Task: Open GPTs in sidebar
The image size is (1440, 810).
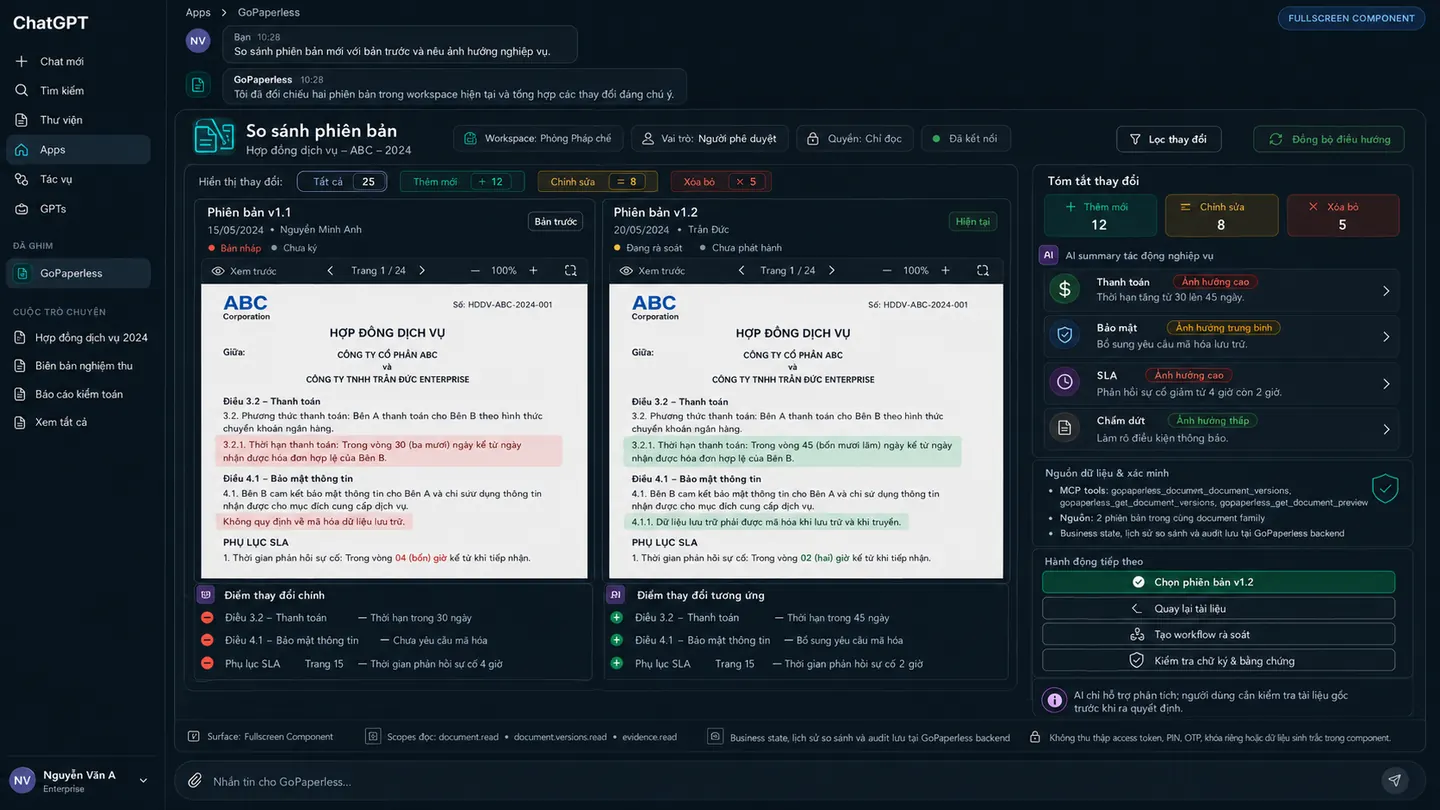Action: (78, 209)
